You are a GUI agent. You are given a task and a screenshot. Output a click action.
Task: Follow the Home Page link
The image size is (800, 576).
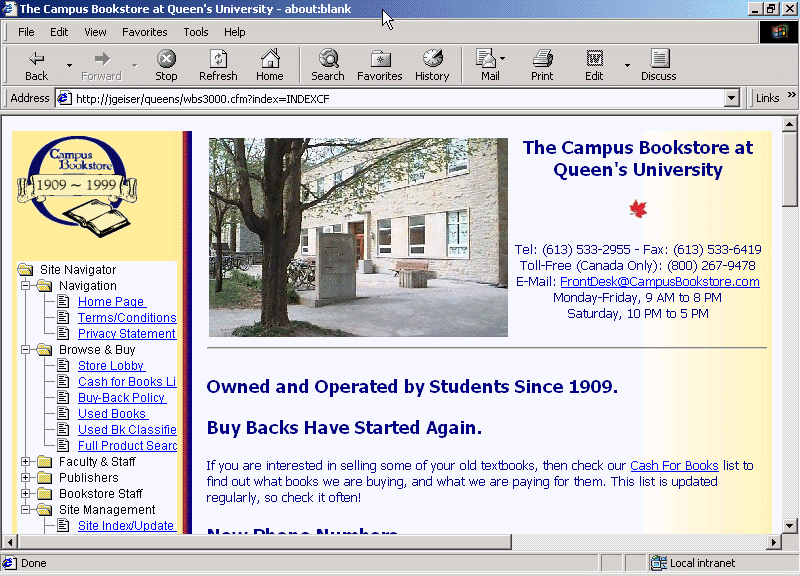tap(112, 302)
